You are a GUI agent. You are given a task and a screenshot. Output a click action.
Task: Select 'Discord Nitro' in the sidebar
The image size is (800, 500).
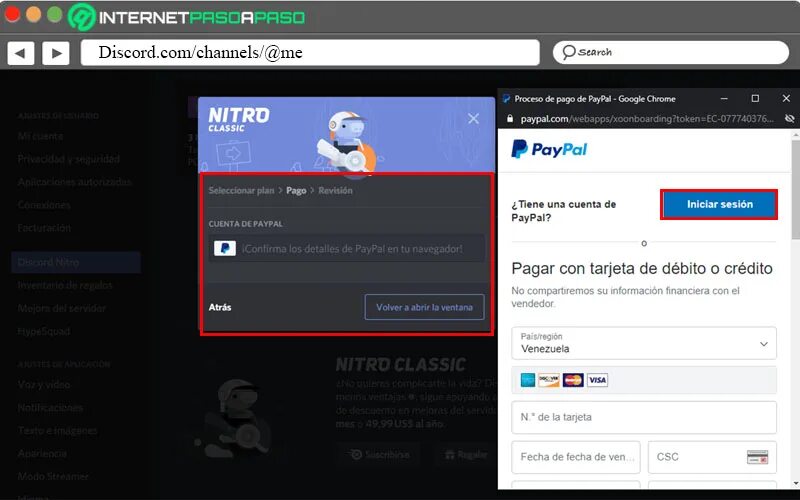[x=76, y=262]
